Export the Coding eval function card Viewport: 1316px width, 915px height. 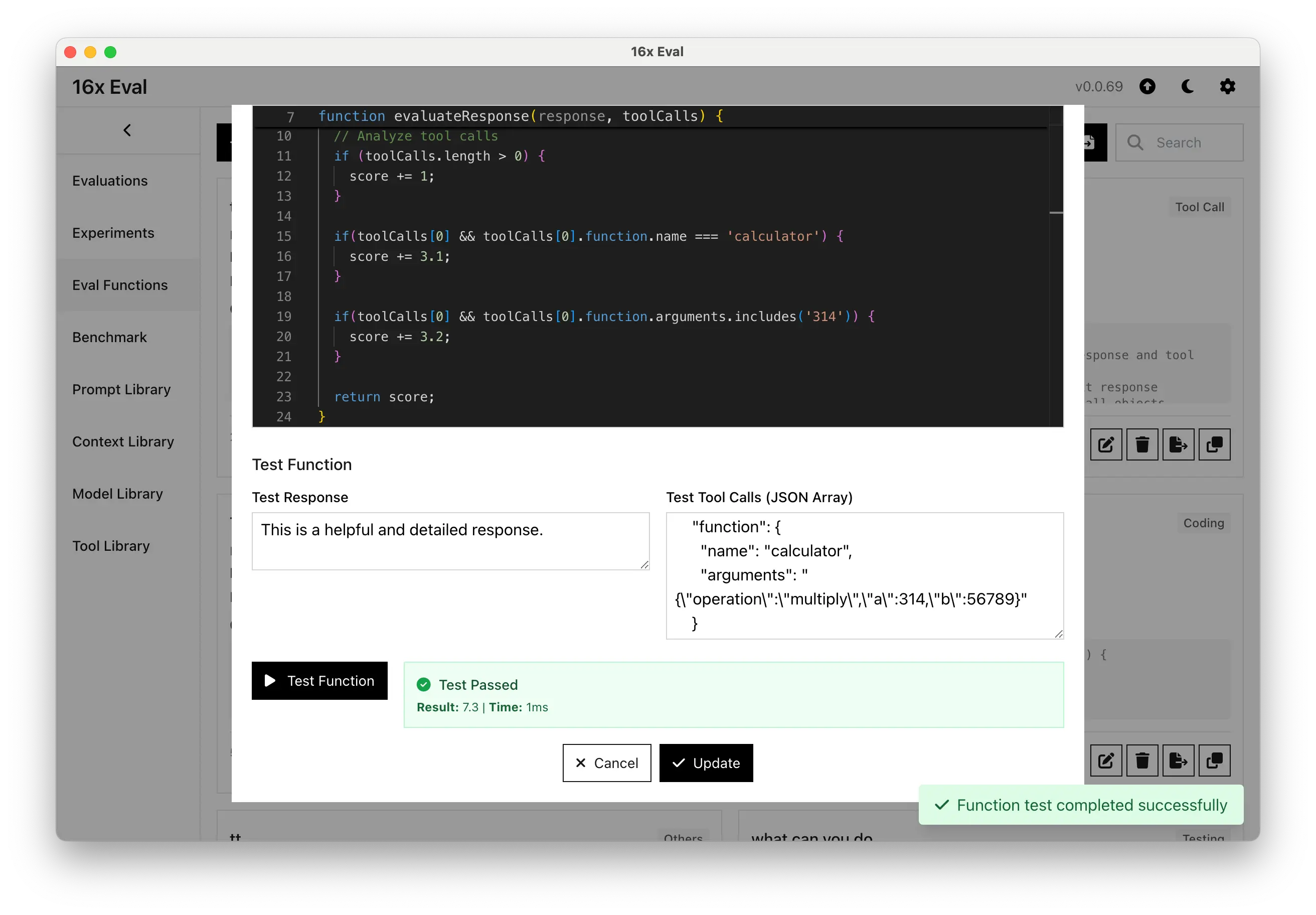1178,761
